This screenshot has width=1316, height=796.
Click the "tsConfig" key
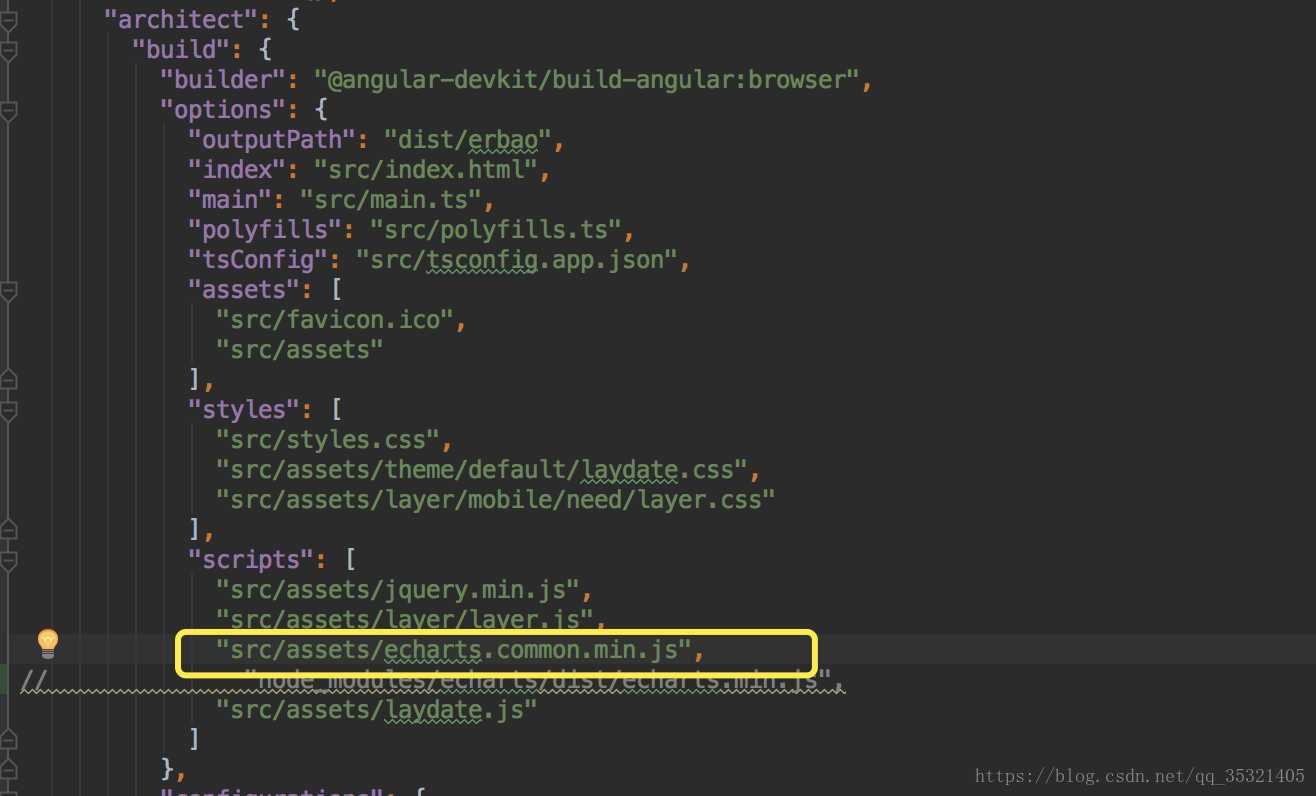pyautogui.click(x=258, y=259)
